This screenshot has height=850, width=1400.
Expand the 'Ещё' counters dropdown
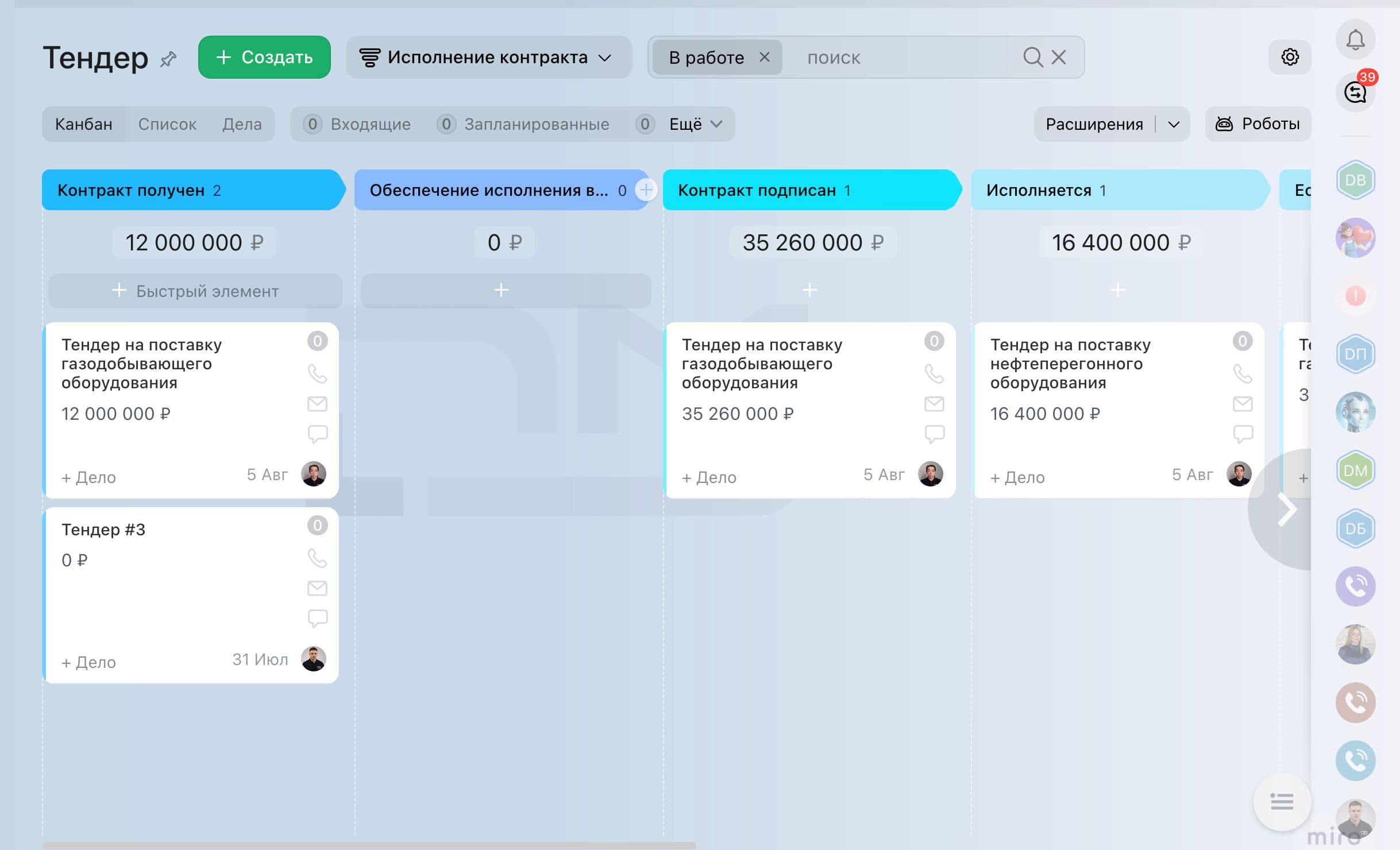click(x=695, y=124)
